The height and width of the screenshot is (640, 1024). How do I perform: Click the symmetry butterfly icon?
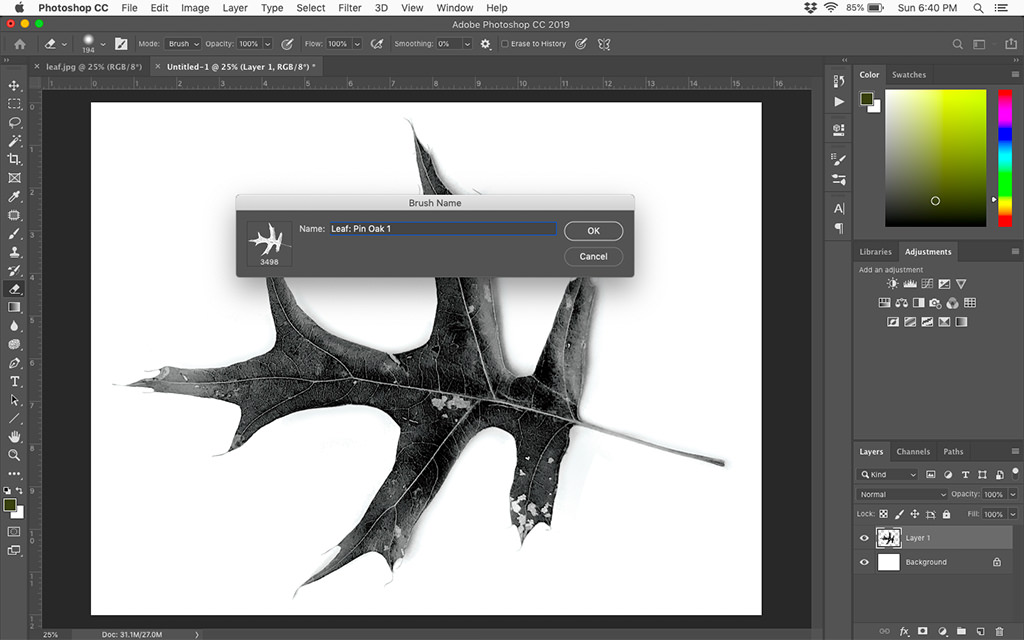point(604,44)
